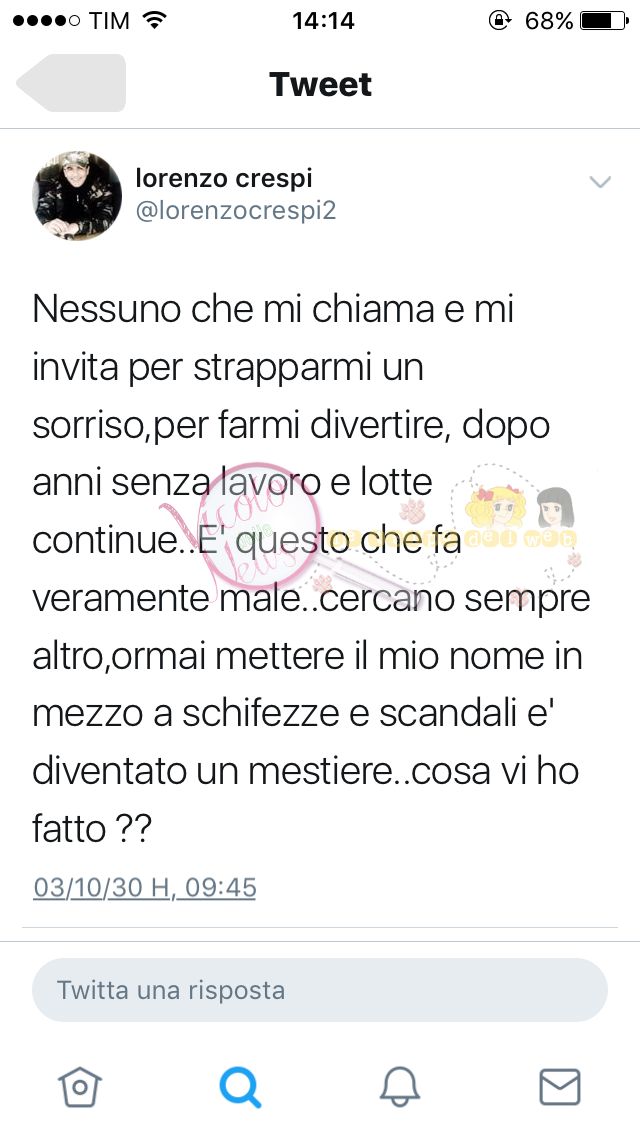Open lorenzo crespi's profile picture

click(78, 196)
